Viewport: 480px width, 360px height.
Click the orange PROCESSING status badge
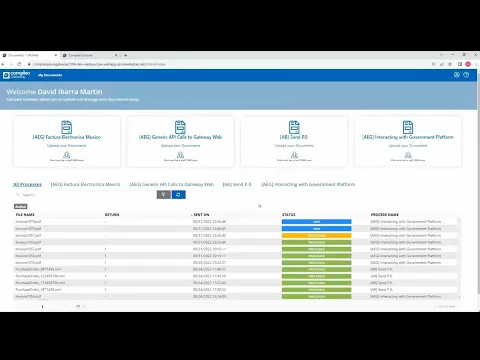316,235
